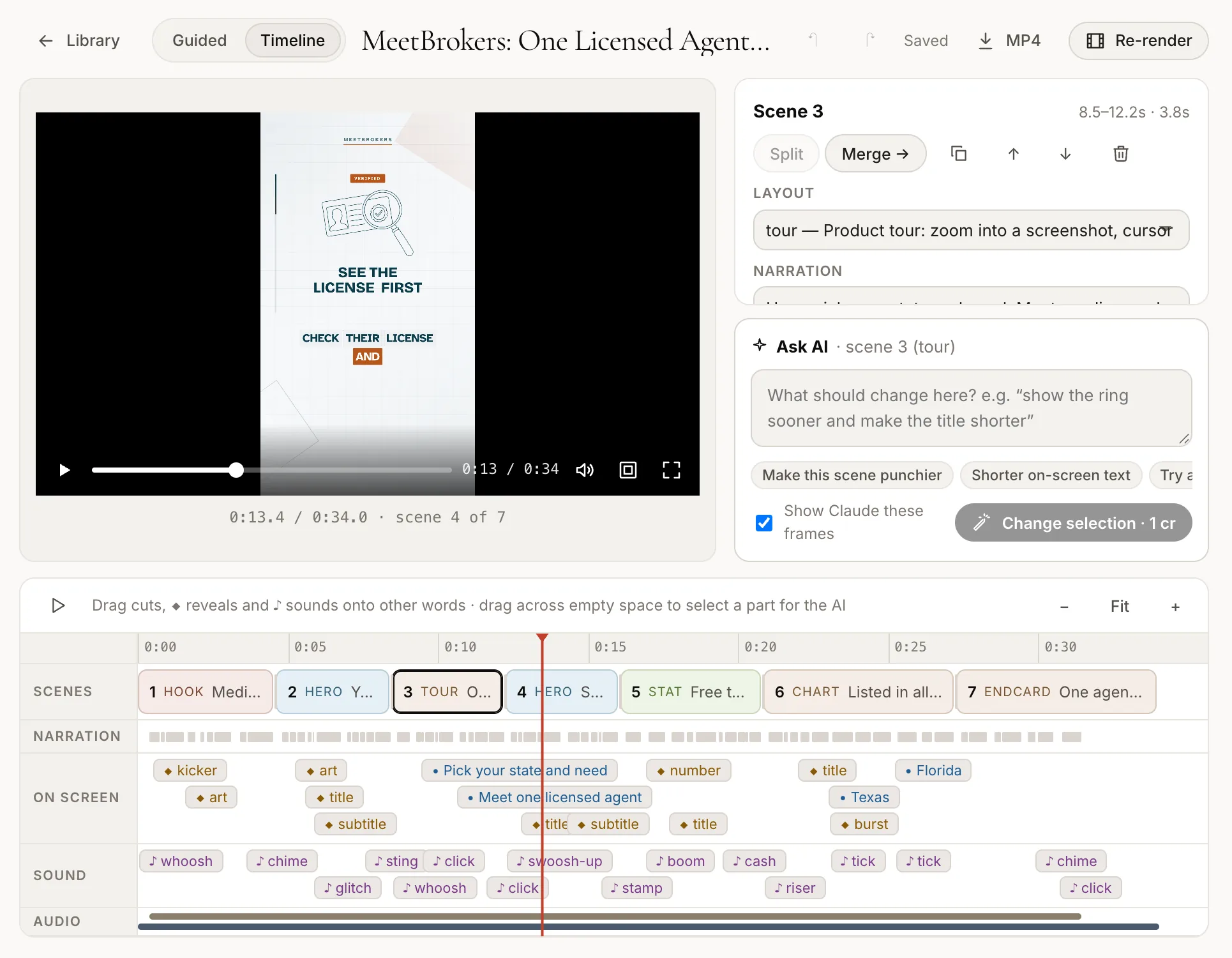Click the Re-render button
This screenshot has height=958, width=1232.
[x=1139, y=41]
